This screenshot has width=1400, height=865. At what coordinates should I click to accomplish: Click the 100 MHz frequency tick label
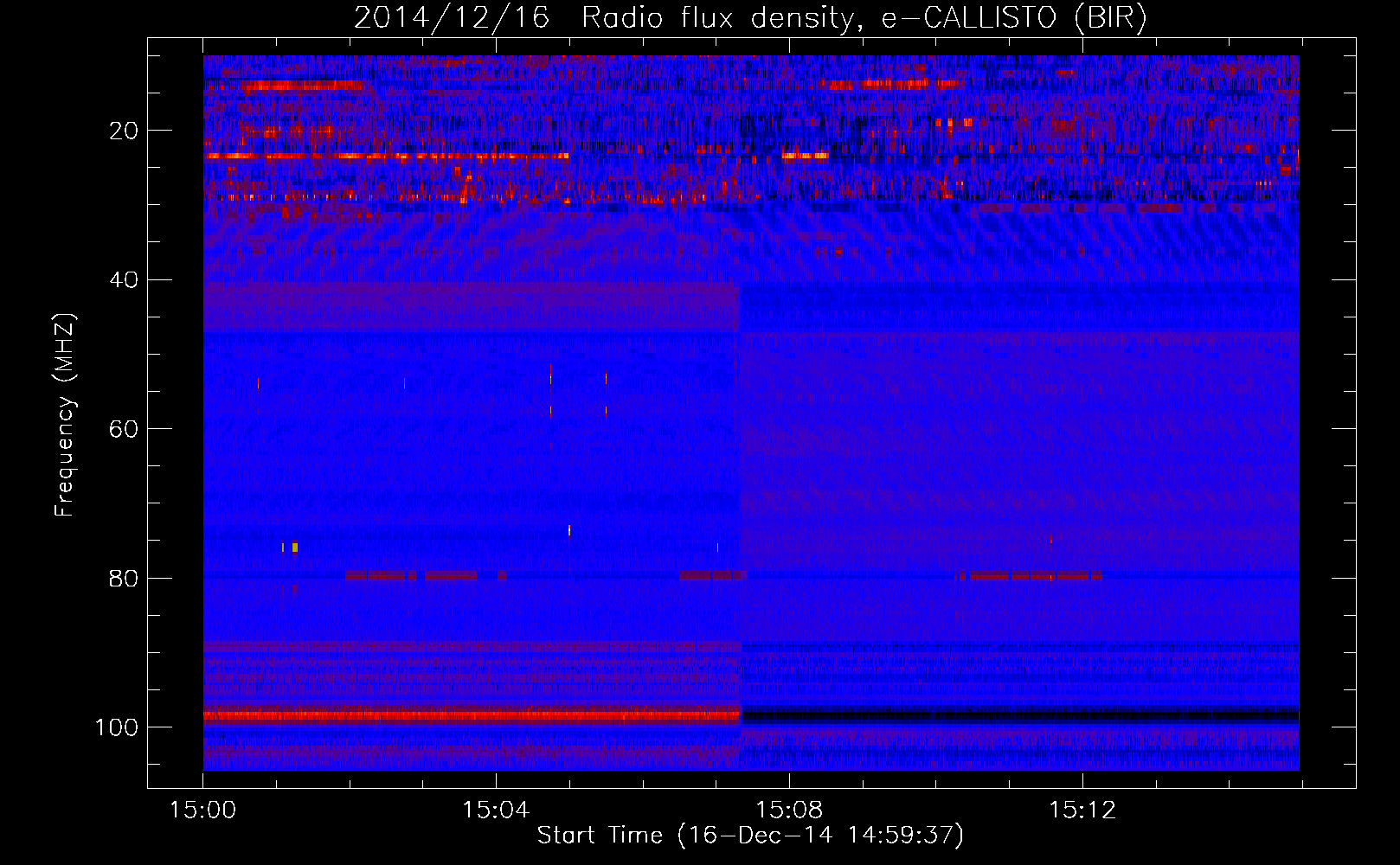click(117, 727)
